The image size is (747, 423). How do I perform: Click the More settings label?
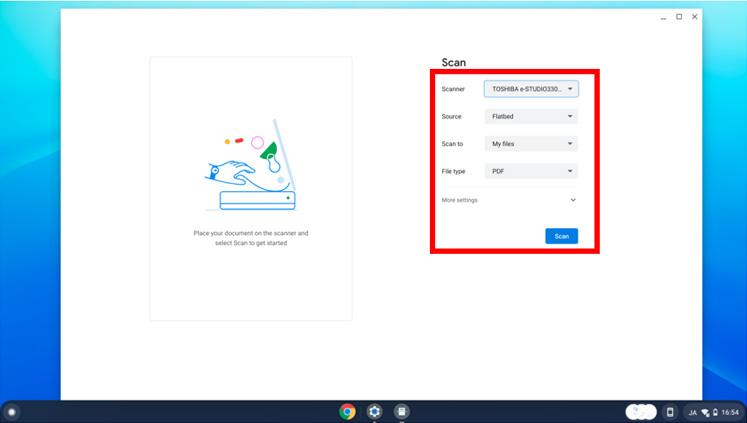pos(460,200)
